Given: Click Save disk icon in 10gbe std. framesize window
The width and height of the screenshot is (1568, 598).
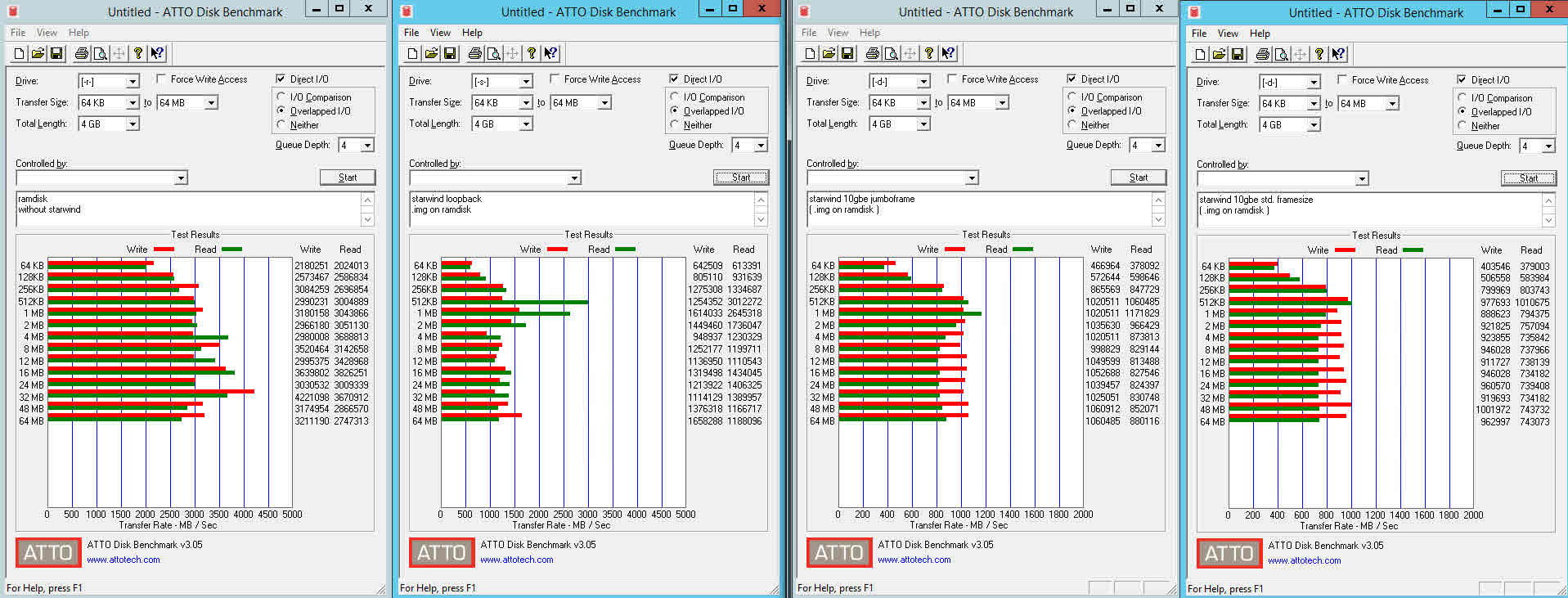Looking at the screenshot, I should coord(1238,54).
